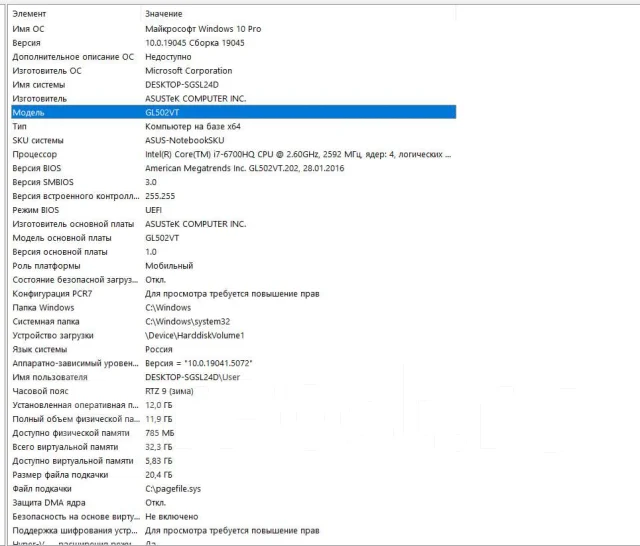Click value 'DESKTOP-SGSL24D' in Имя системы row
This screenshot has height=546, width=640.
click(182, 85)
